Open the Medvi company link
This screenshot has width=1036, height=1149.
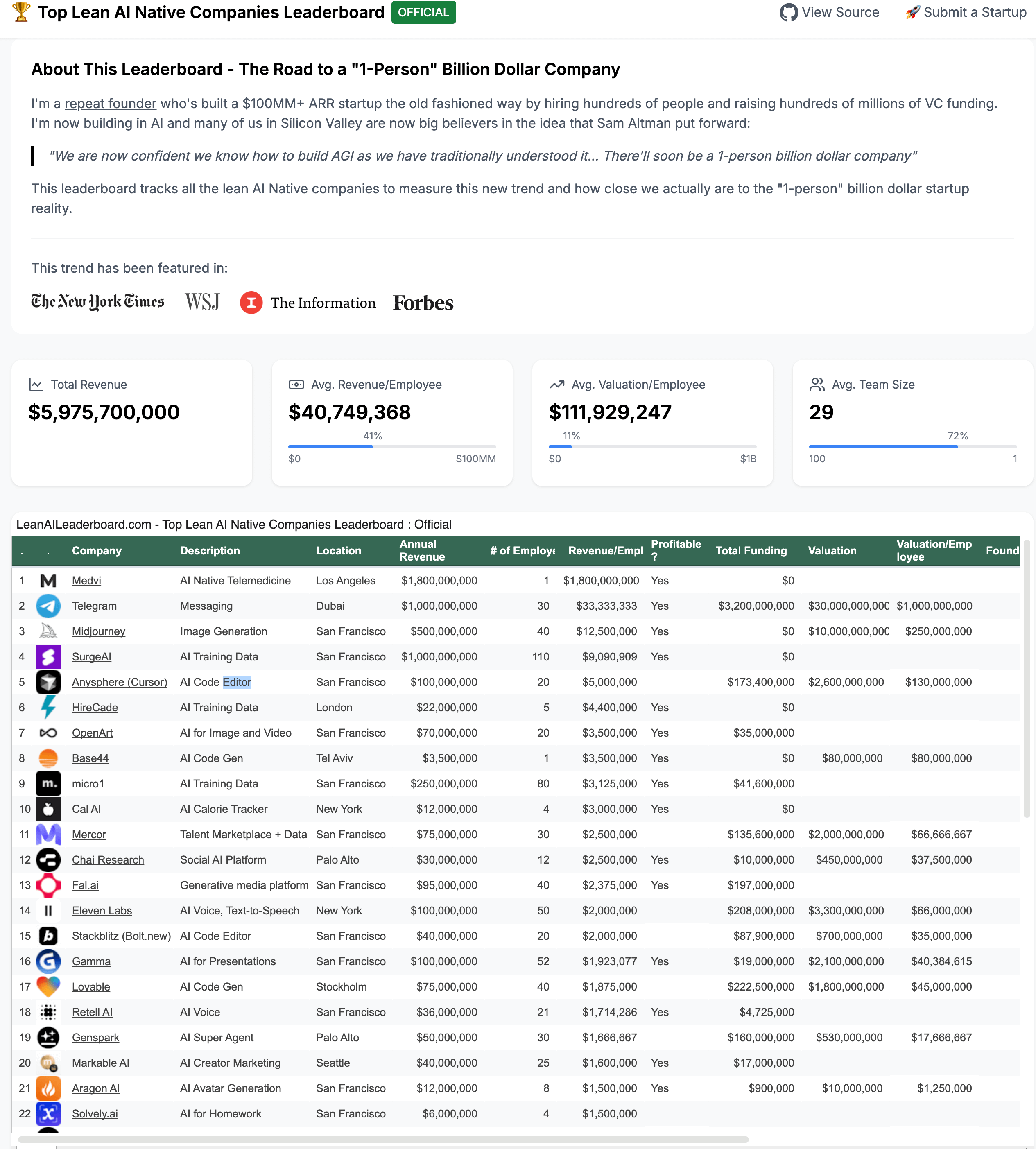click(86, 581)
